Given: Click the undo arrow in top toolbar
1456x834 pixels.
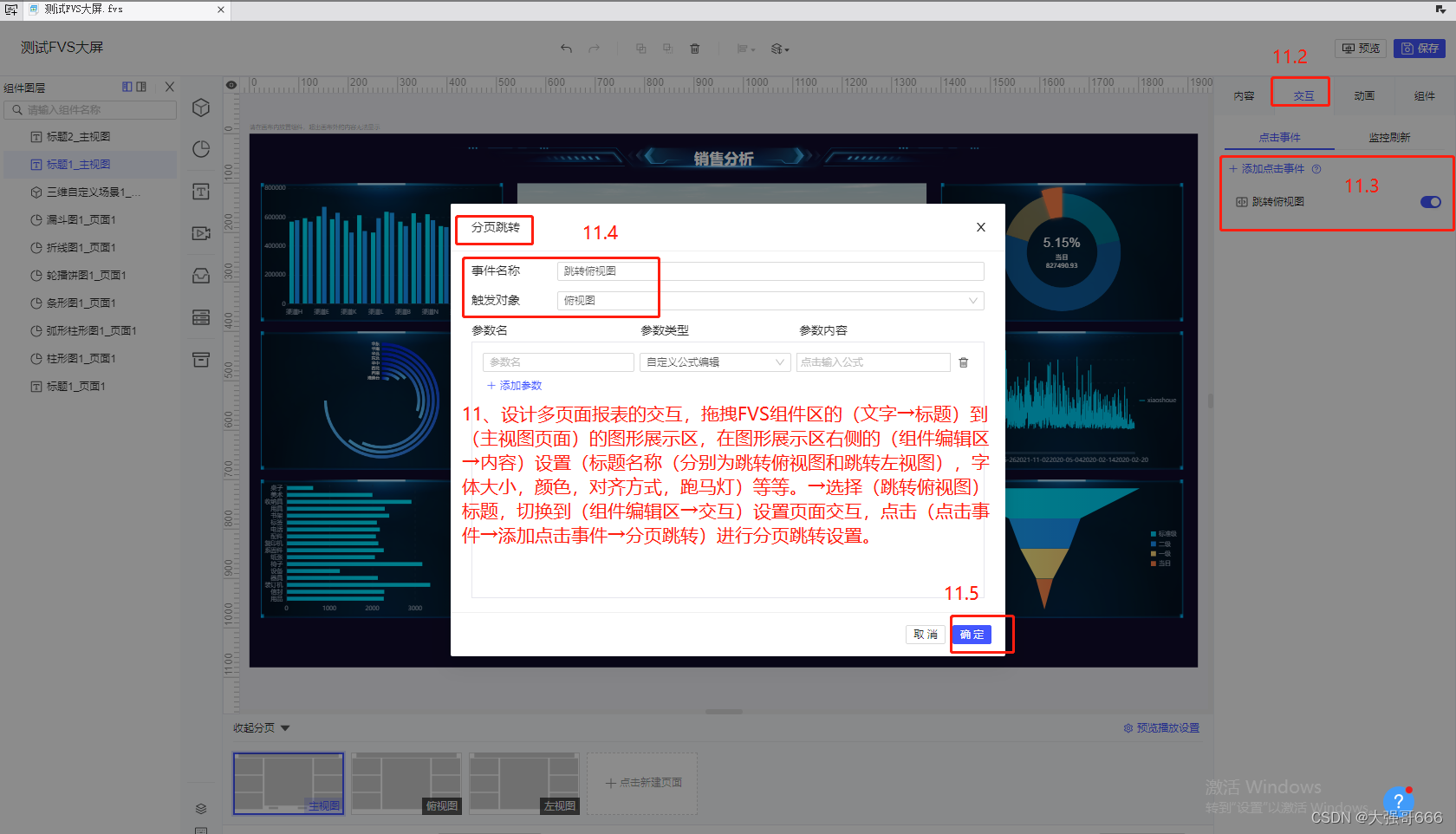Looking at the screenshot, I should (566, 49).
